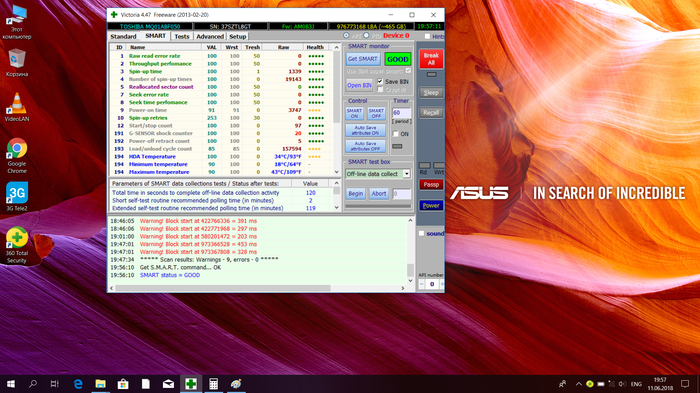Select the API radio button
Viewport: 700px width, 393px height.
346,35
